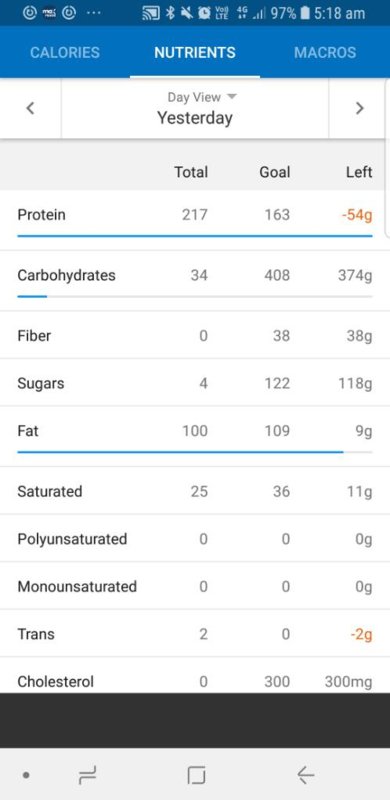Tap the Cholesterol row
Viewport: 390px width, 800px height.
(195, 676)
